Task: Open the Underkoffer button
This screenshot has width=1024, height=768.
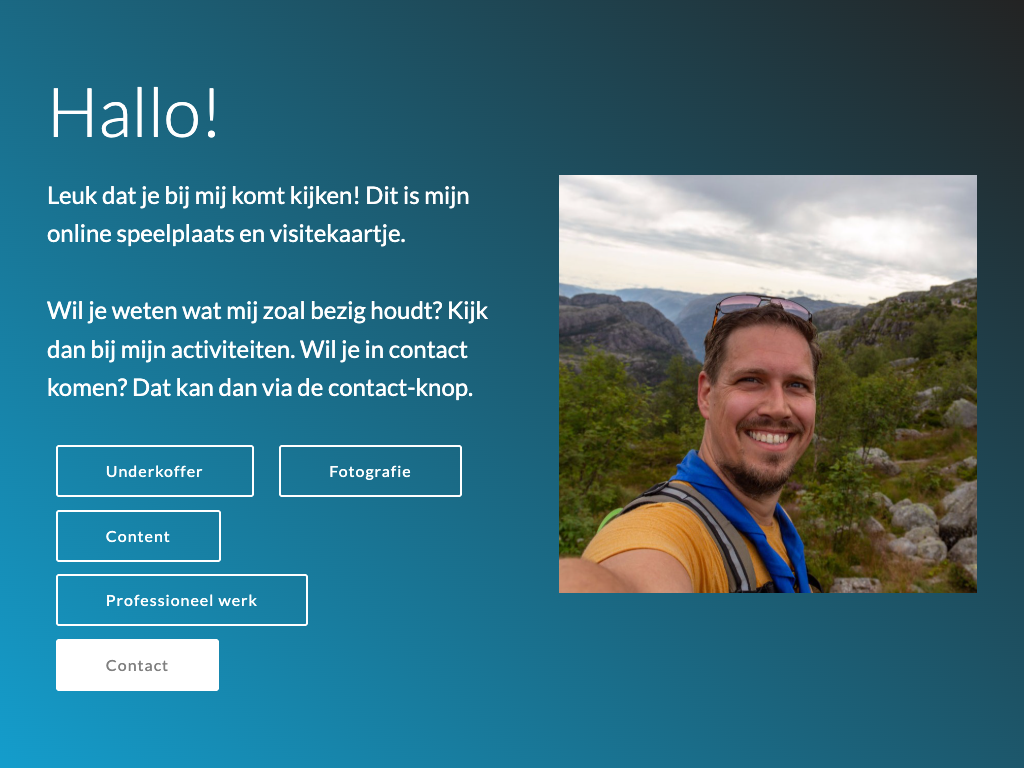Action: 155,471
